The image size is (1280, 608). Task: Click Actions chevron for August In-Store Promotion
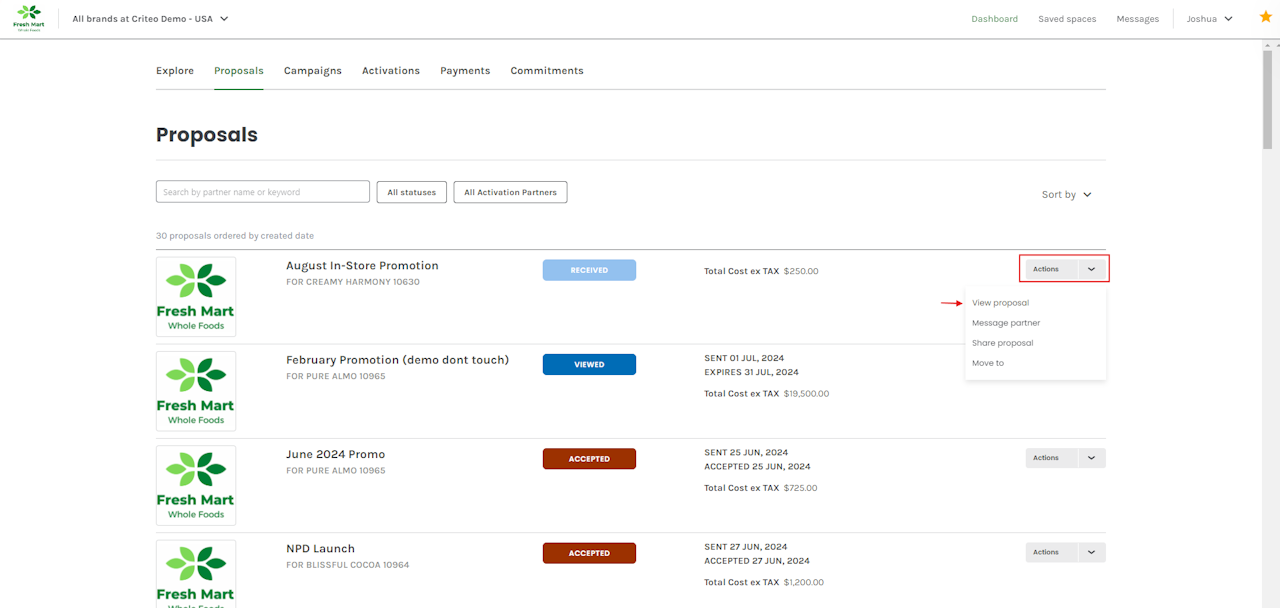pyautogui.click(x=1091, y=269)
